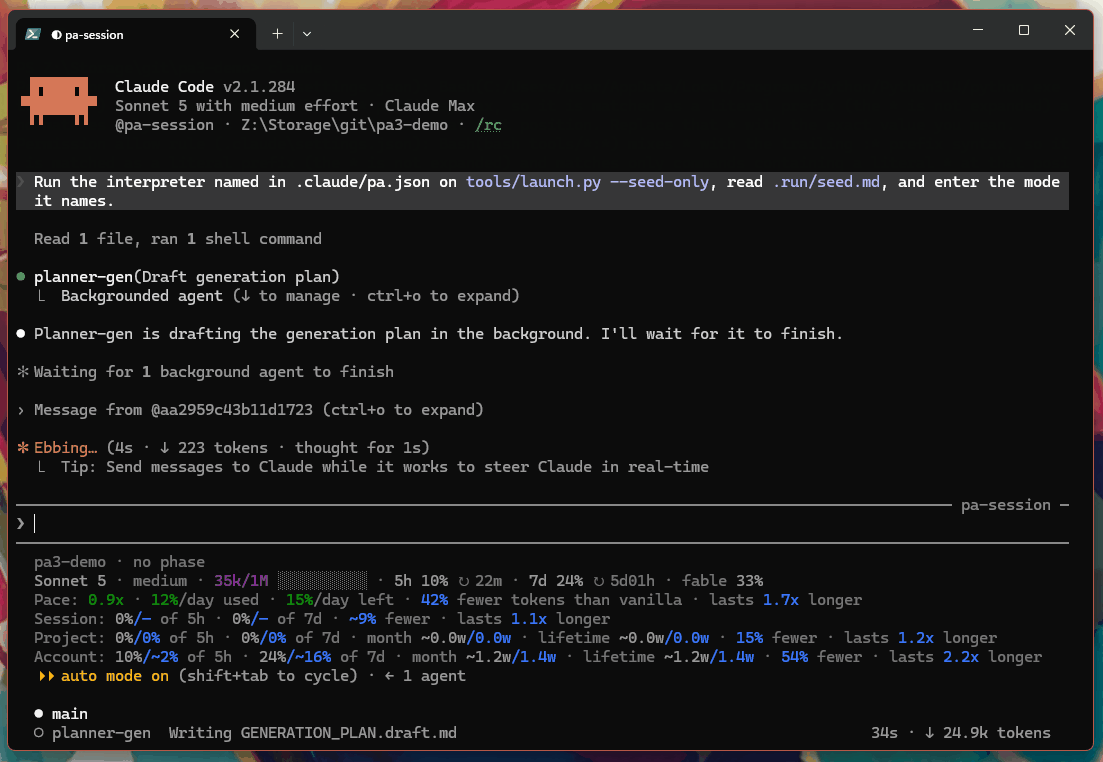
Task: Click the orange Ebbing spinner asterisk
Action: point(23,447)
